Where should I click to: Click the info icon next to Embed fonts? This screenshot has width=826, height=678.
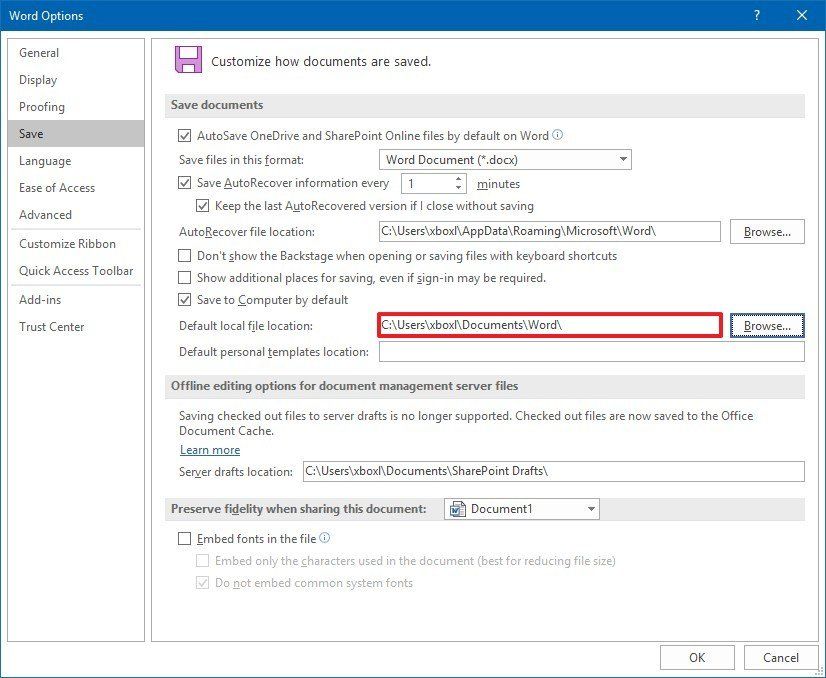click(x=324, y=537)
